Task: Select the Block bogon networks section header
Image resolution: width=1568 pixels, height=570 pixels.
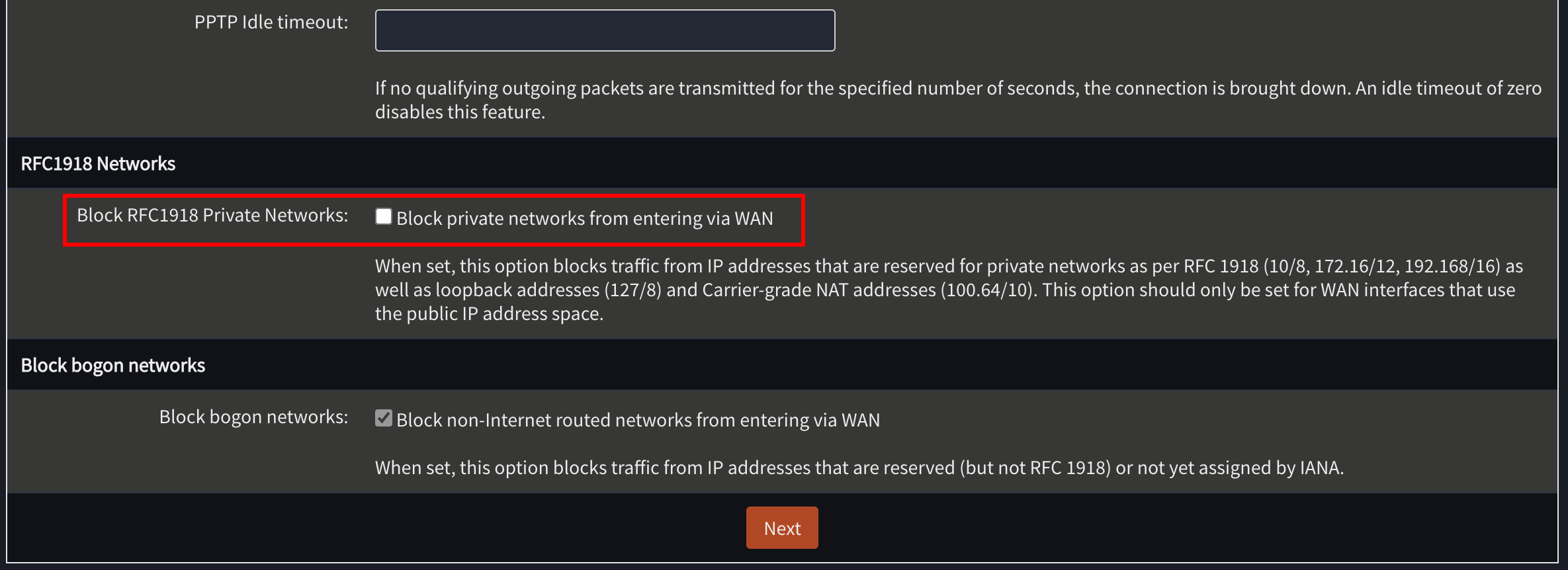Action: pos(112,364)
